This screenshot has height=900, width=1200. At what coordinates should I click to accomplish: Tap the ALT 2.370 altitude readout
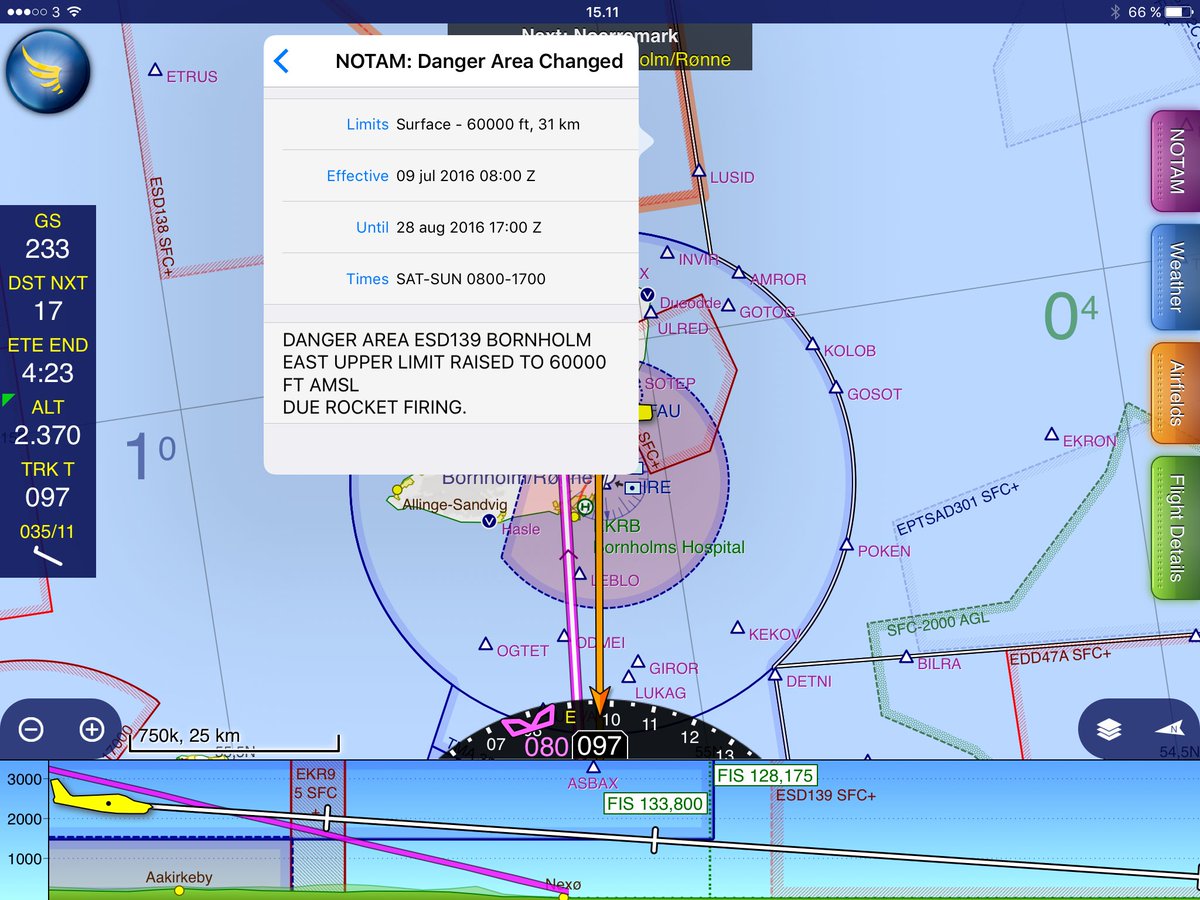tap(48, 422)
